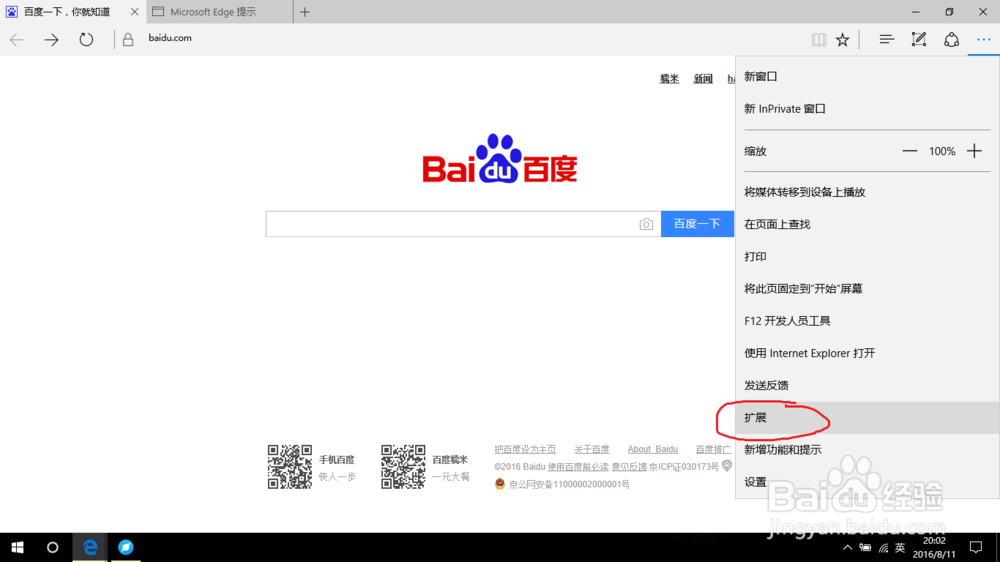Switch to the Microsoft Edge 提示 tab
This screenshot has height=562, width=1000.
tap(220, 12)
